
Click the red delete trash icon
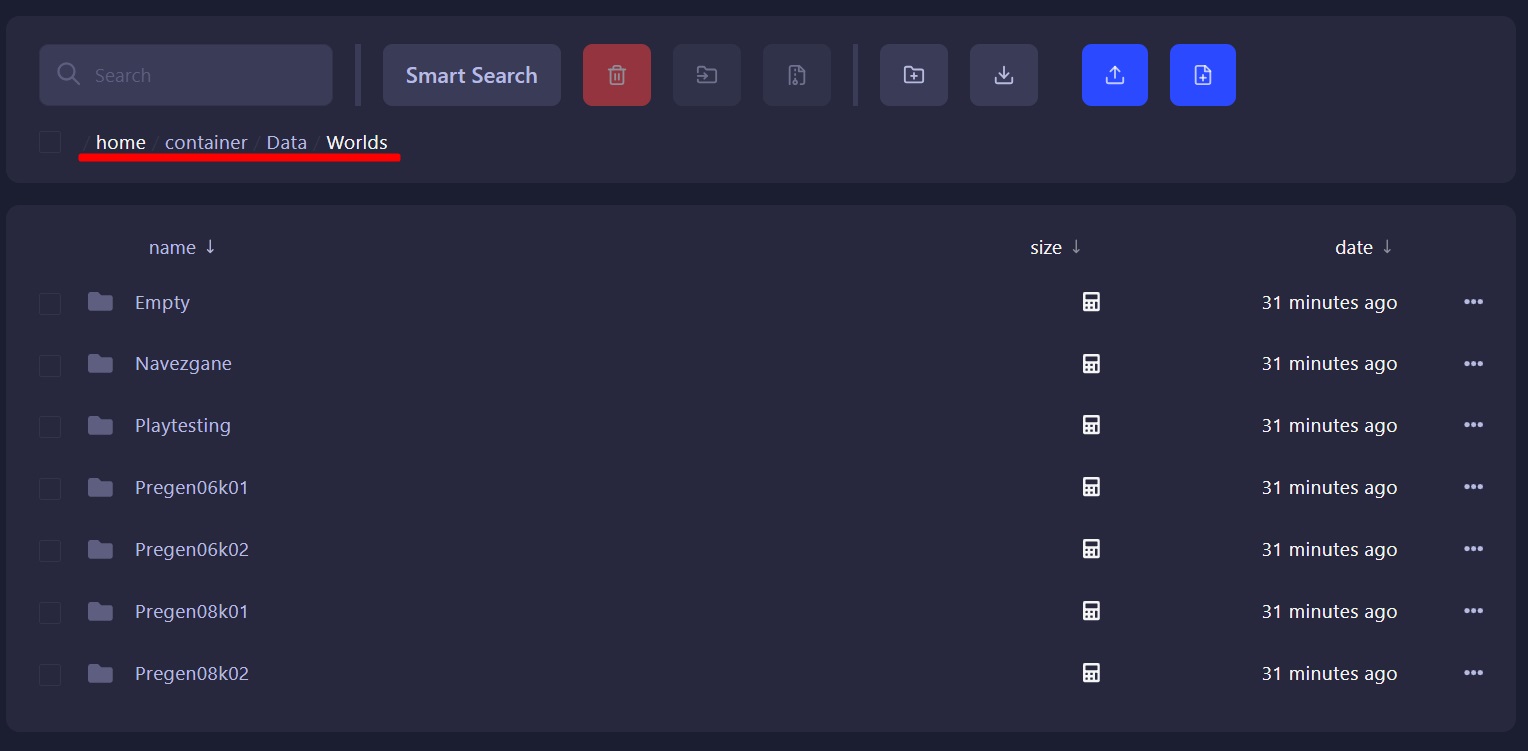click(x=617, y=75)
